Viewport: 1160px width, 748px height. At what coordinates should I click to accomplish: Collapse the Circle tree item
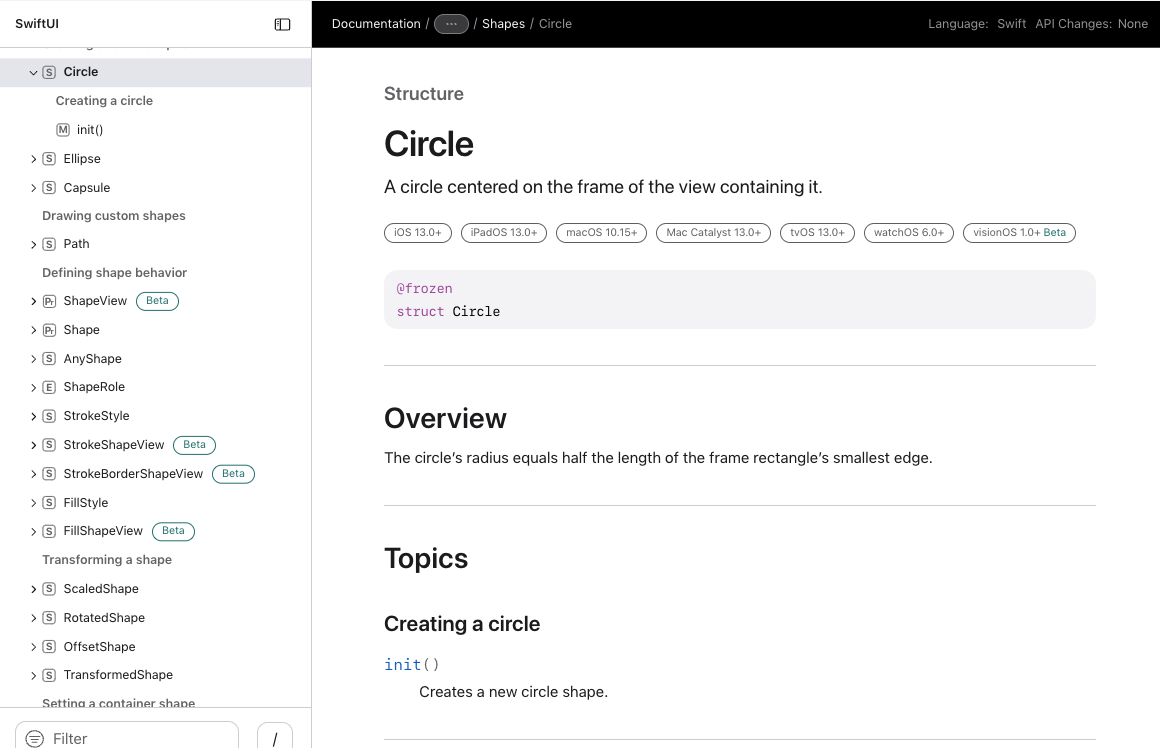[x=33, y=73]
